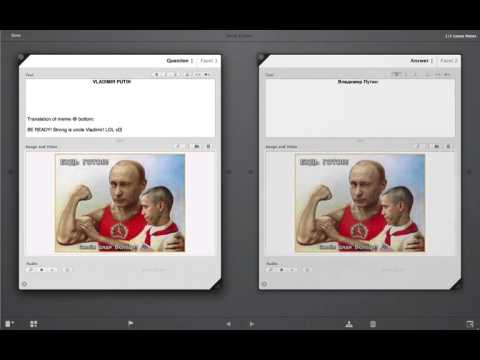480x360 pixels.
Task: Select the Facet 3 tab on right card
Action: (449, 61)
